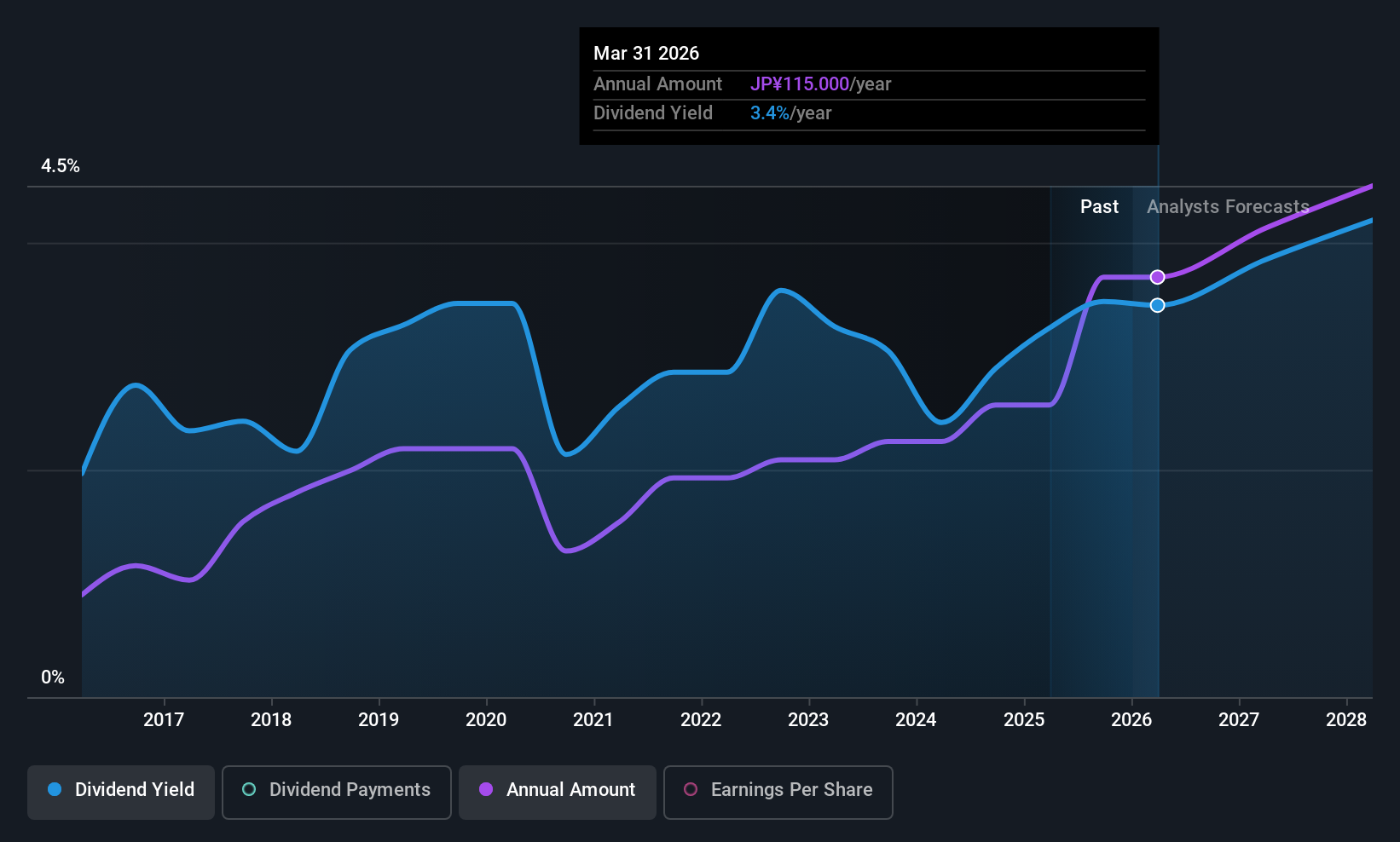Viewport: 1400px width, 842px height.
Task: Click the 2026 x-axis year label
Action: [x=1131, y=719]
